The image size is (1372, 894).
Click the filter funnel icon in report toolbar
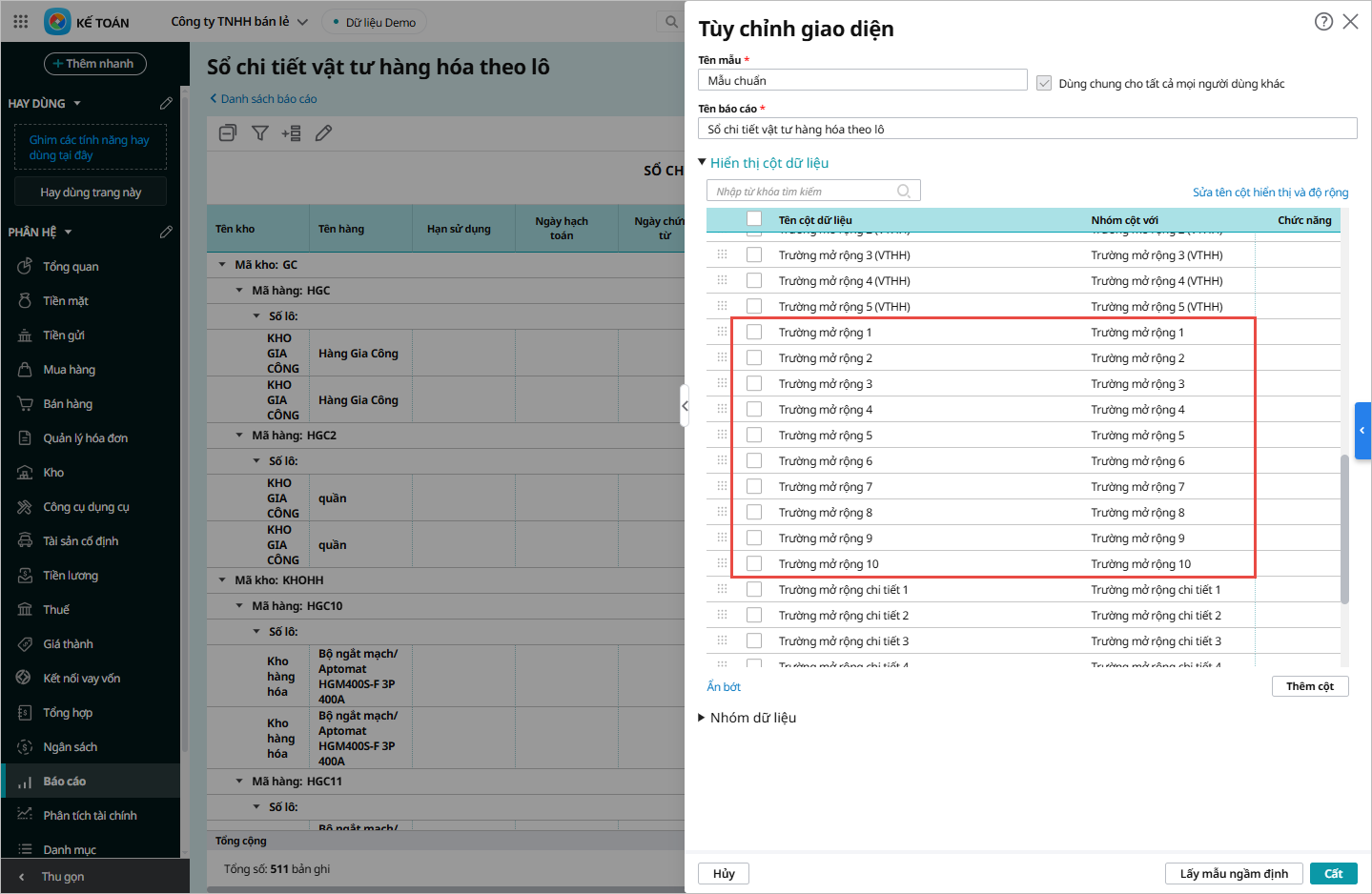pos(259,133)
